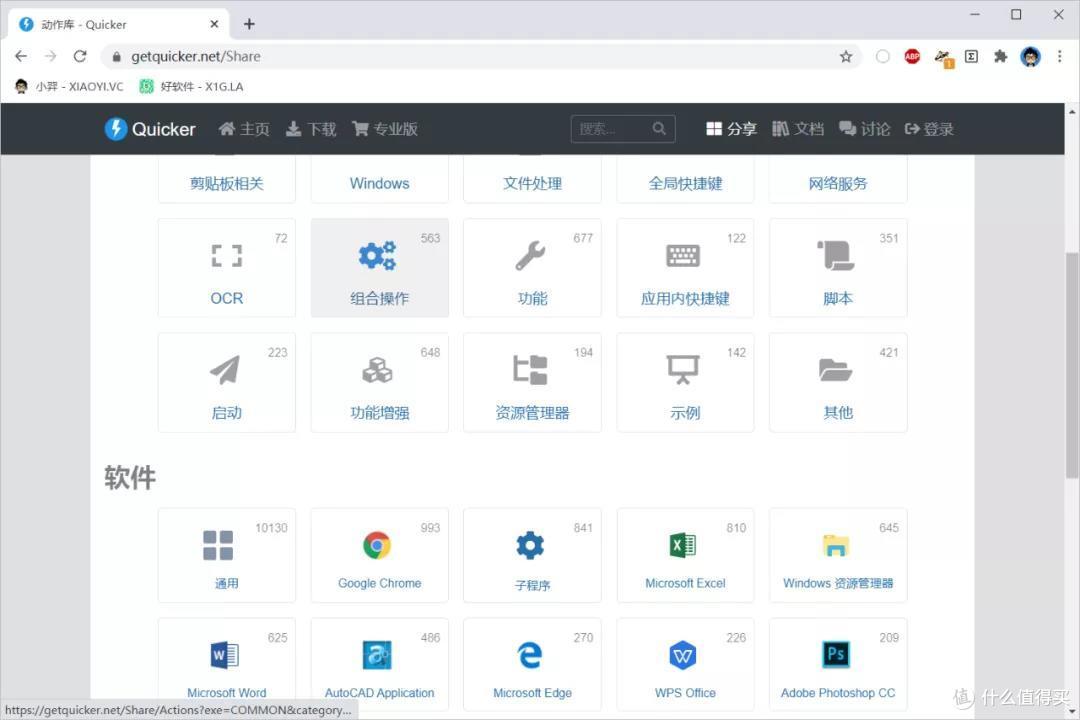1080x720 pixels.
Task: Open the 脚本 scroll category
Action: [x=838, y=268]
